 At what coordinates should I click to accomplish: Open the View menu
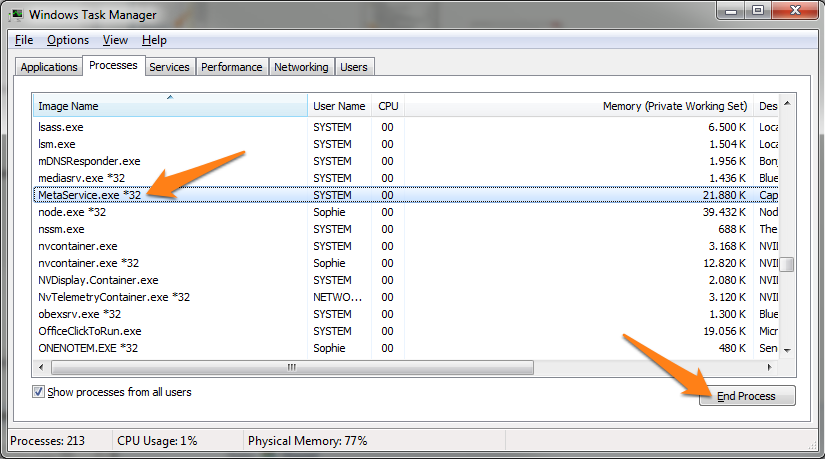115,40
